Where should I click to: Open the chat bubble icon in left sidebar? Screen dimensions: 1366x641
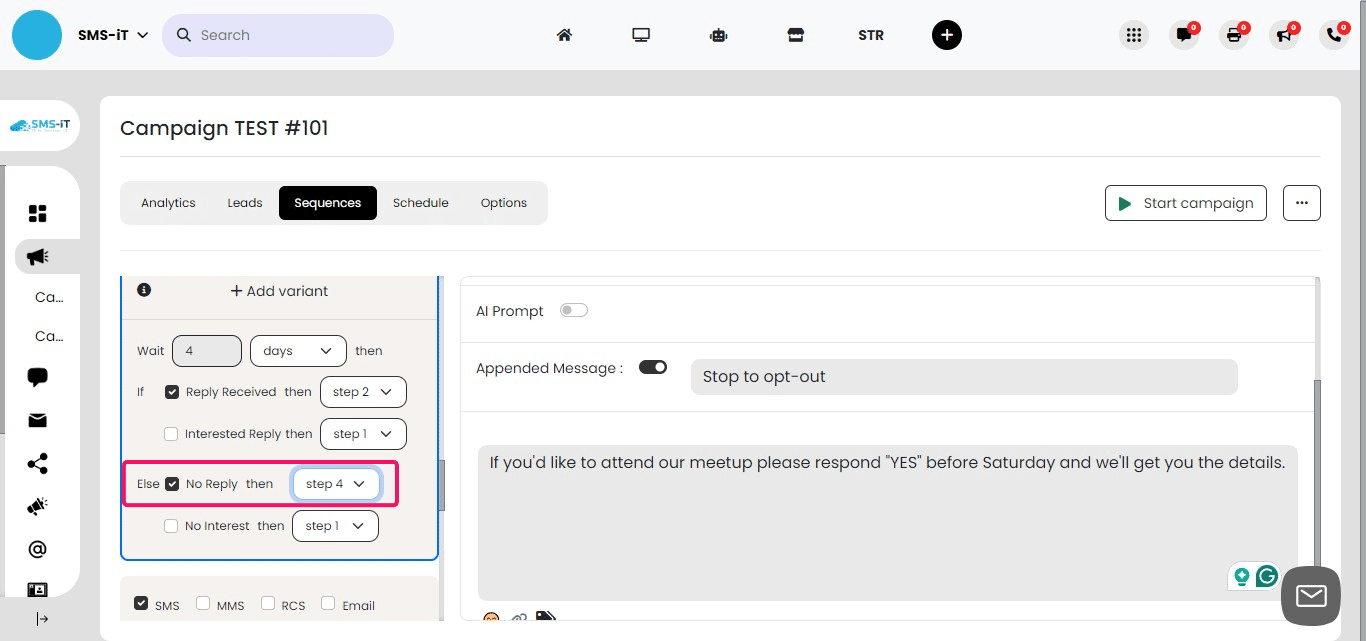coord(37,377)
